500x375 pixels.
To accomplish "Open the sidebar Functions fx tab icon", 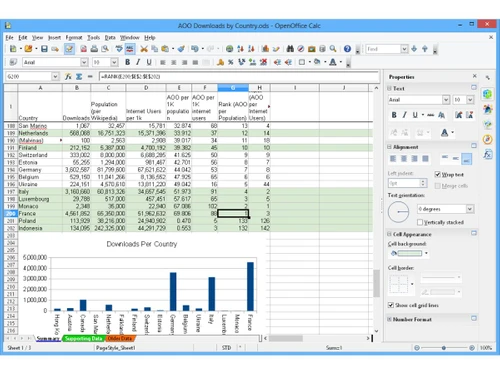I will (x=488, y=154).
